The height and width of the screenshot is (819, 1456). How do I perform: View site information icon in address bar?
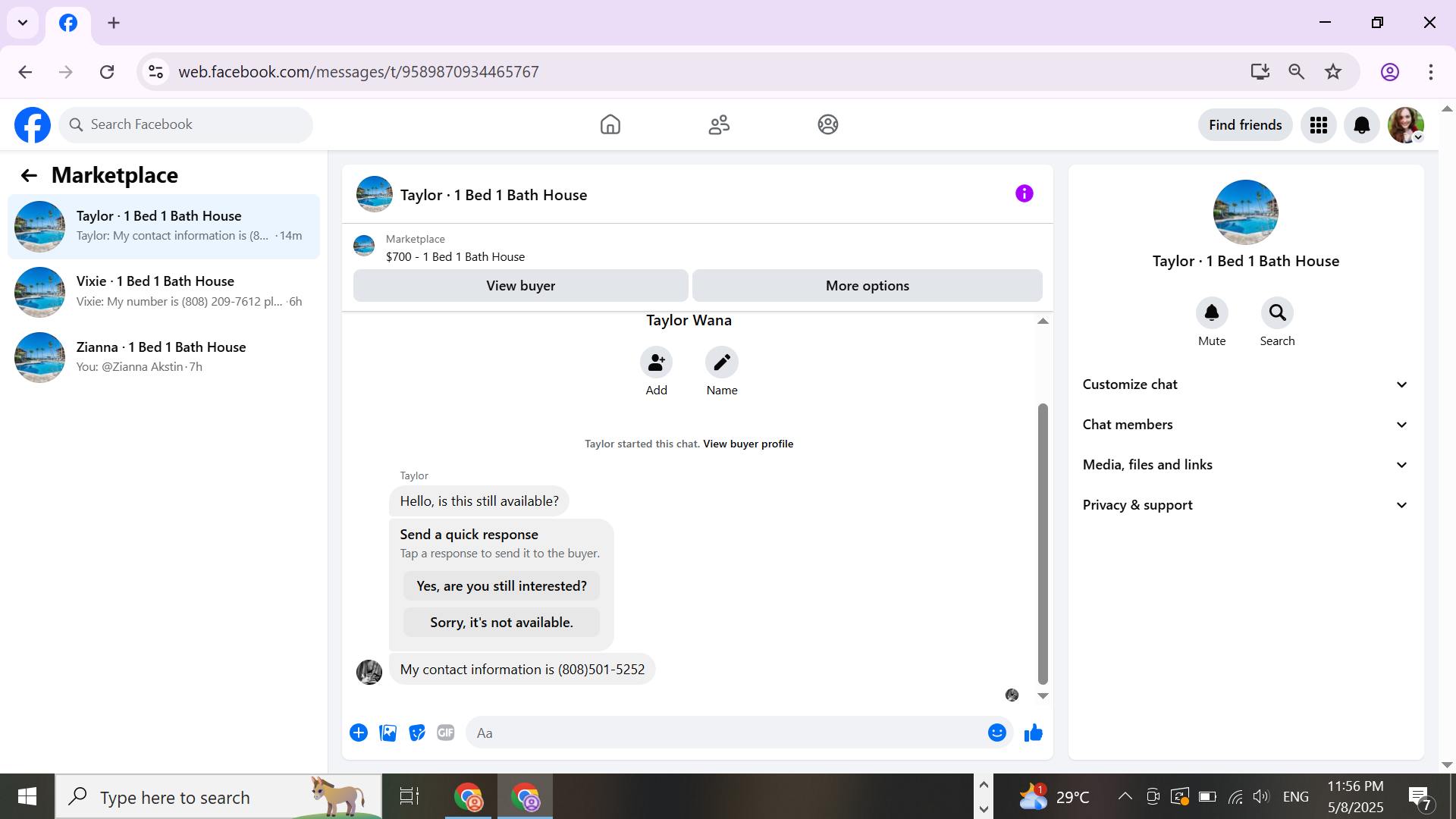point(155,72)
